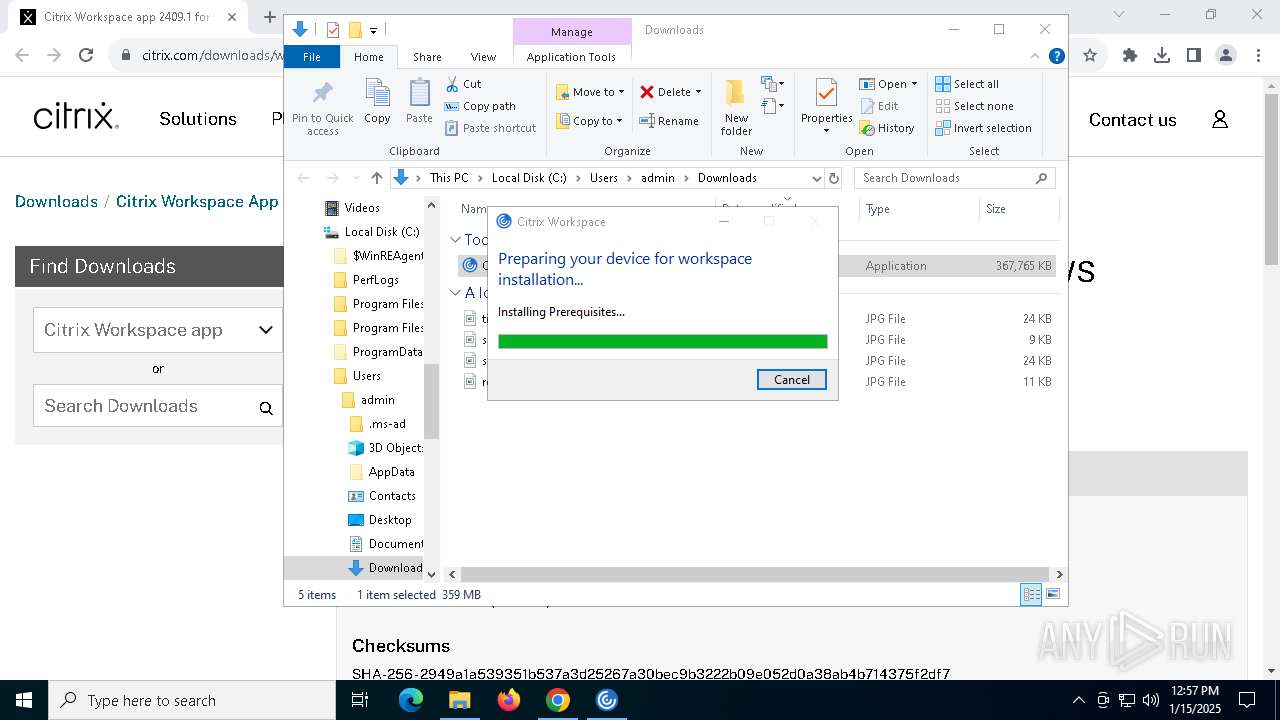Collapse the ribbon with chevron
The height and width of the screenshot is (720, 1280).
point(1036,57)
